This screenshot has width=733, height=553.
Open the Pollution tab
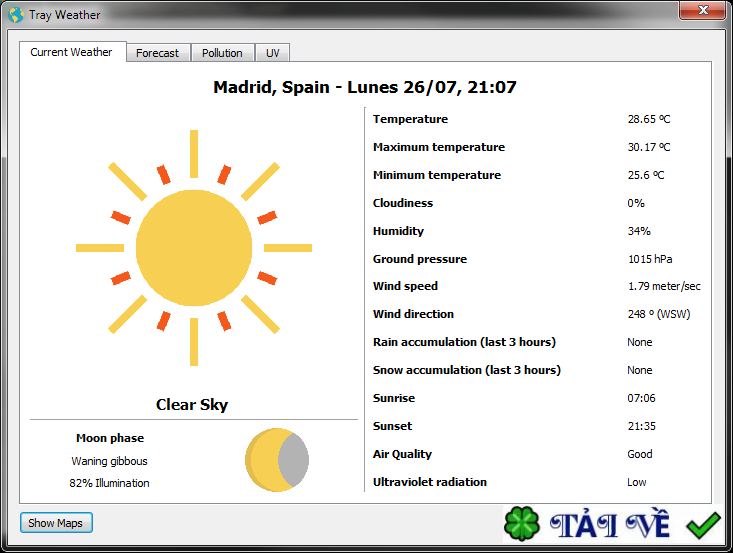(x=222, y=53)
